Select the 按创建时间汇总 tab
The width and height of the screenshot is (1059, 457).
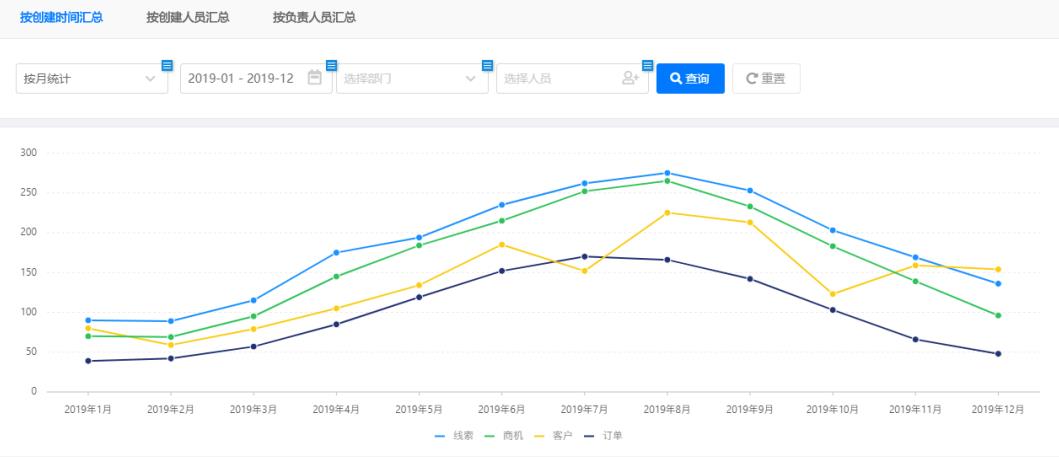(x=61, y=18)
